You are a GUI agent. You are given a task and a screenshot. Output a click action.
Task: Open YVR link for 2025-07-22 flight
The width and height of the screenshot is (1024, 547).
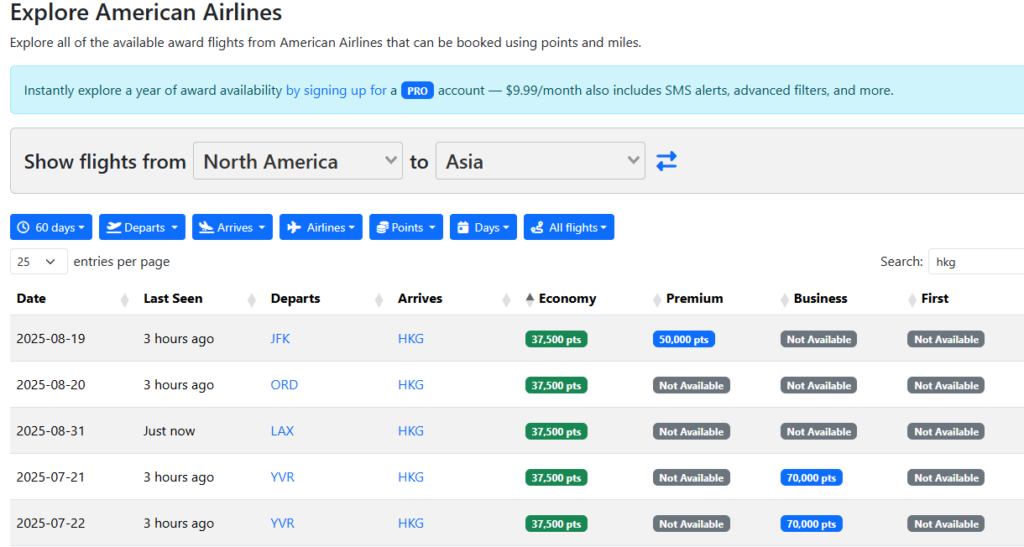point(282,524)
